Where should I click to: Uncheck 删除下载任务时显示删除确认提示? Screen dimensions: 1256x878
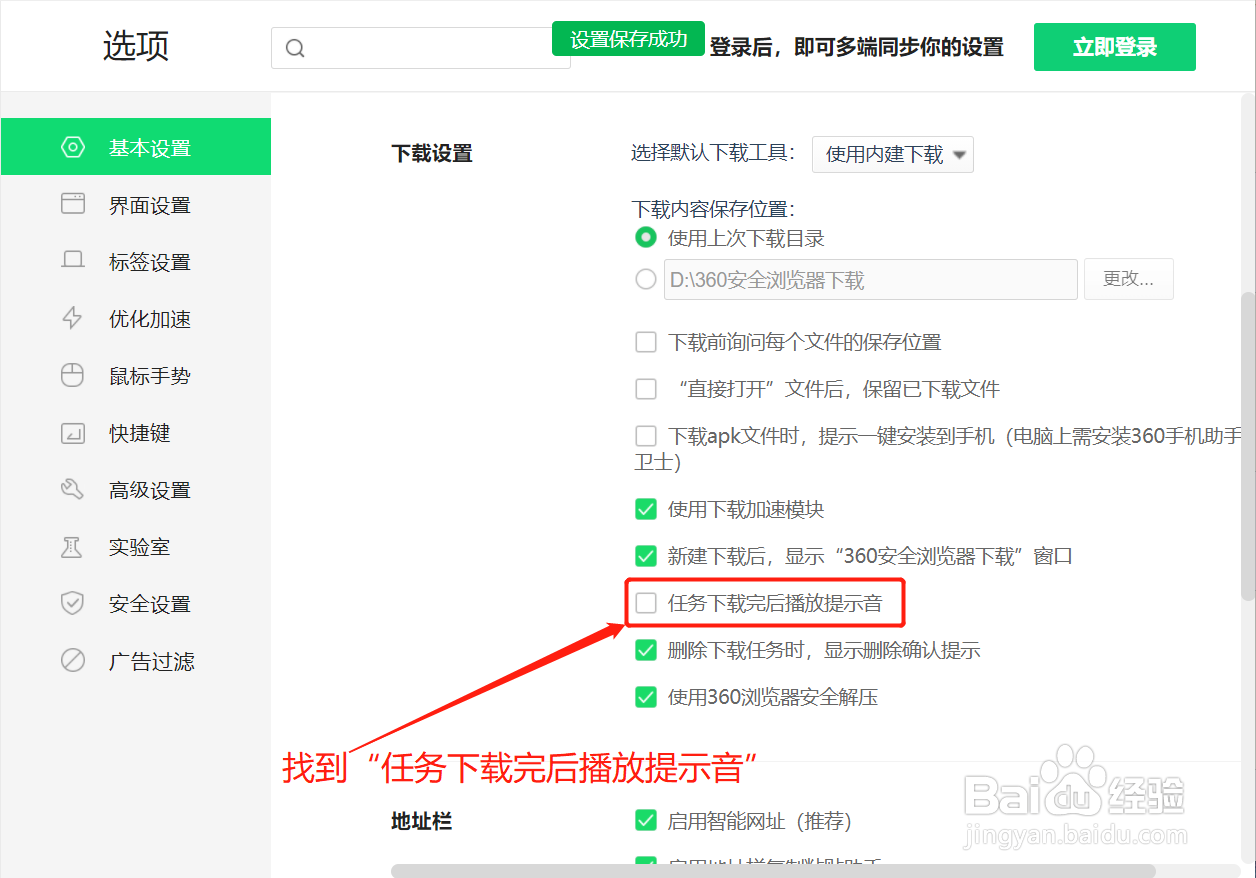click(646, 650)
